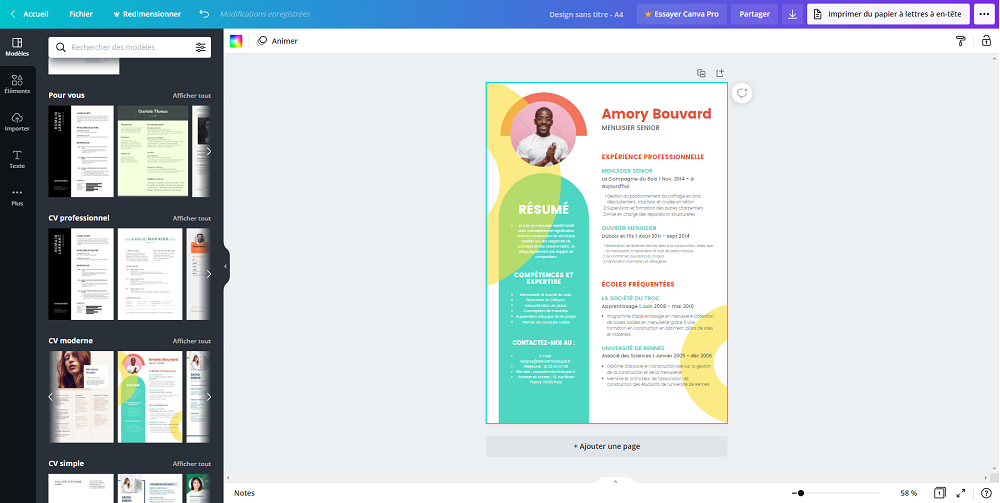Select the profile photo on the canvas

(x=543, y=135)
